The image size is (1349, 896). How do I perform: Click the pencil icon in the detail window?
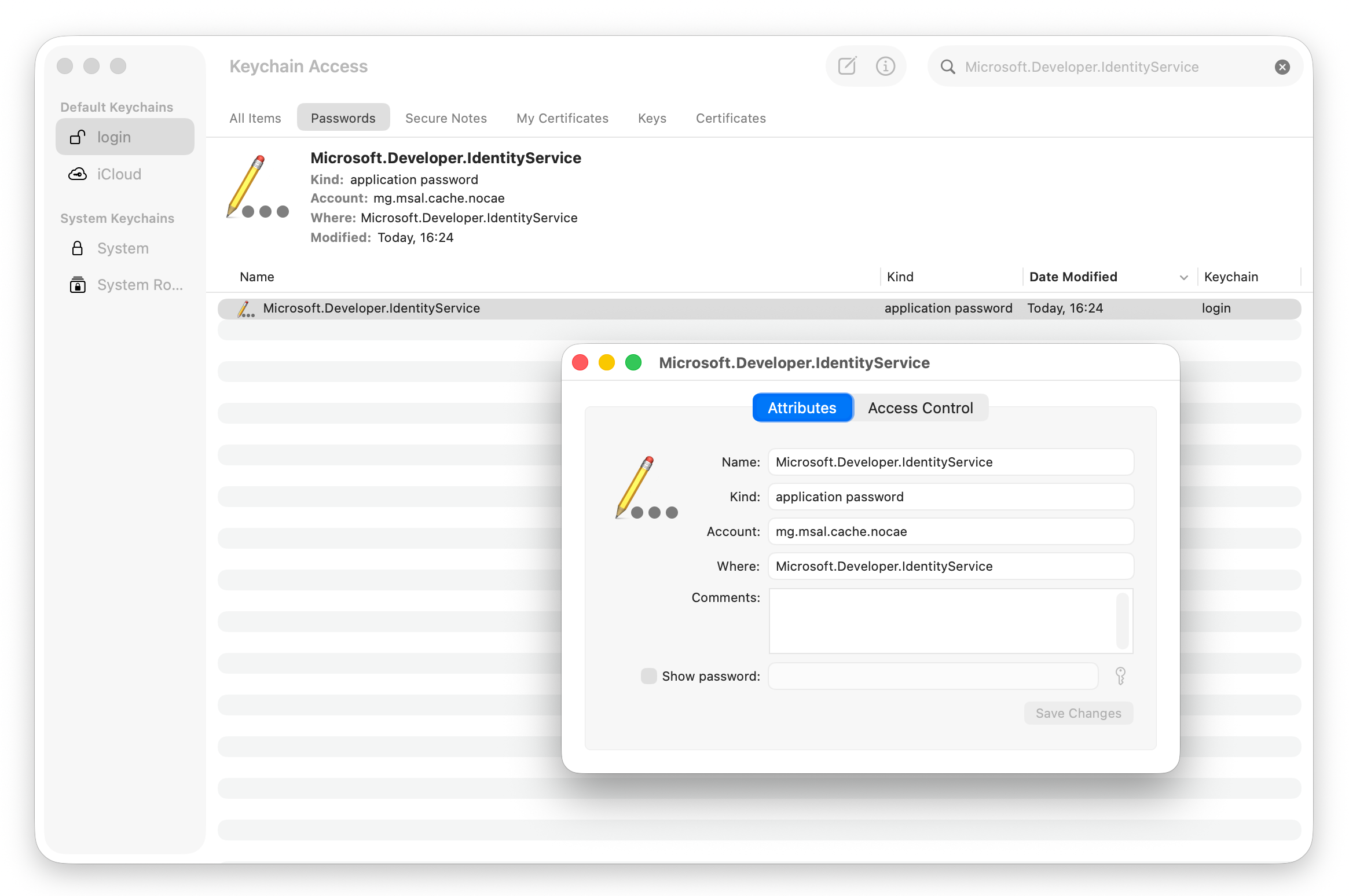[x=646, y=487]
